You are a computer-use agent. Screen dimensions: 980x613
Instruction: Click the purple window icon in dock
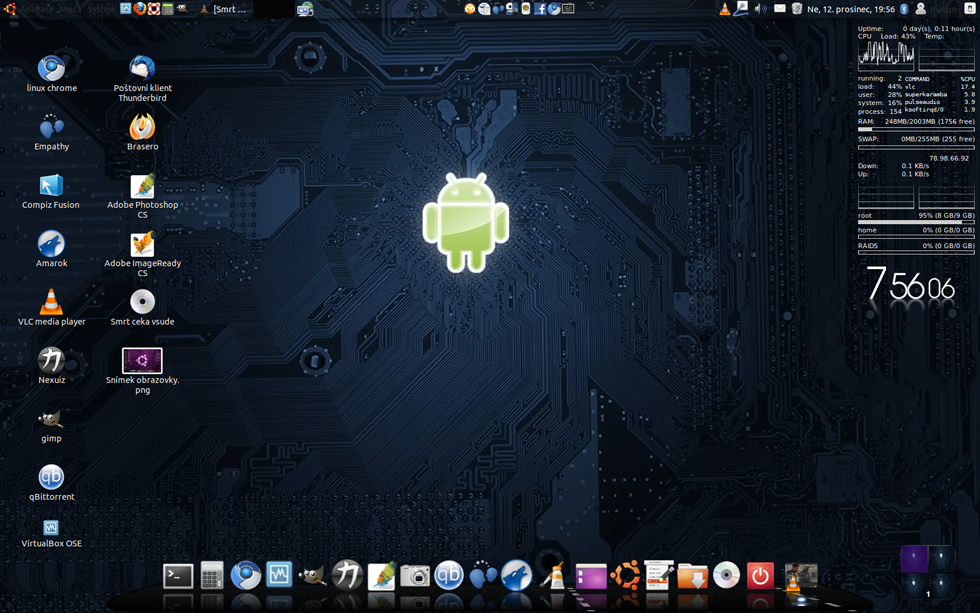591,576
